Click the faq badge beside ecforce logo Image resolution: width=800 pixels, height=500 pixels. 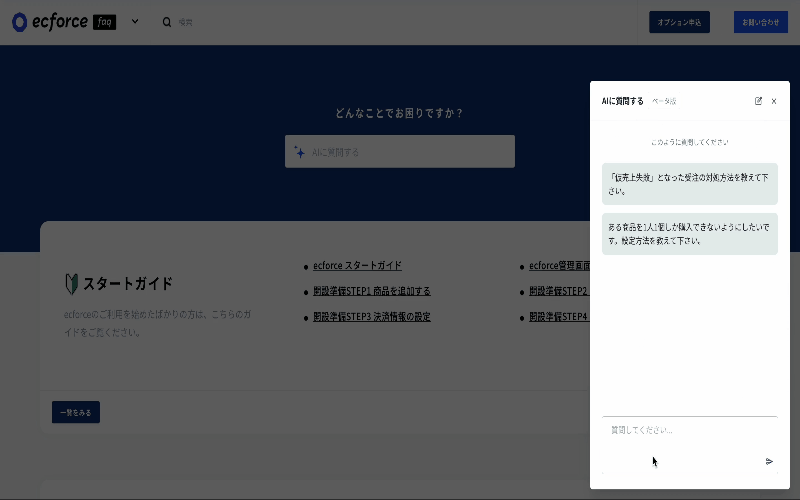(104, 22)
